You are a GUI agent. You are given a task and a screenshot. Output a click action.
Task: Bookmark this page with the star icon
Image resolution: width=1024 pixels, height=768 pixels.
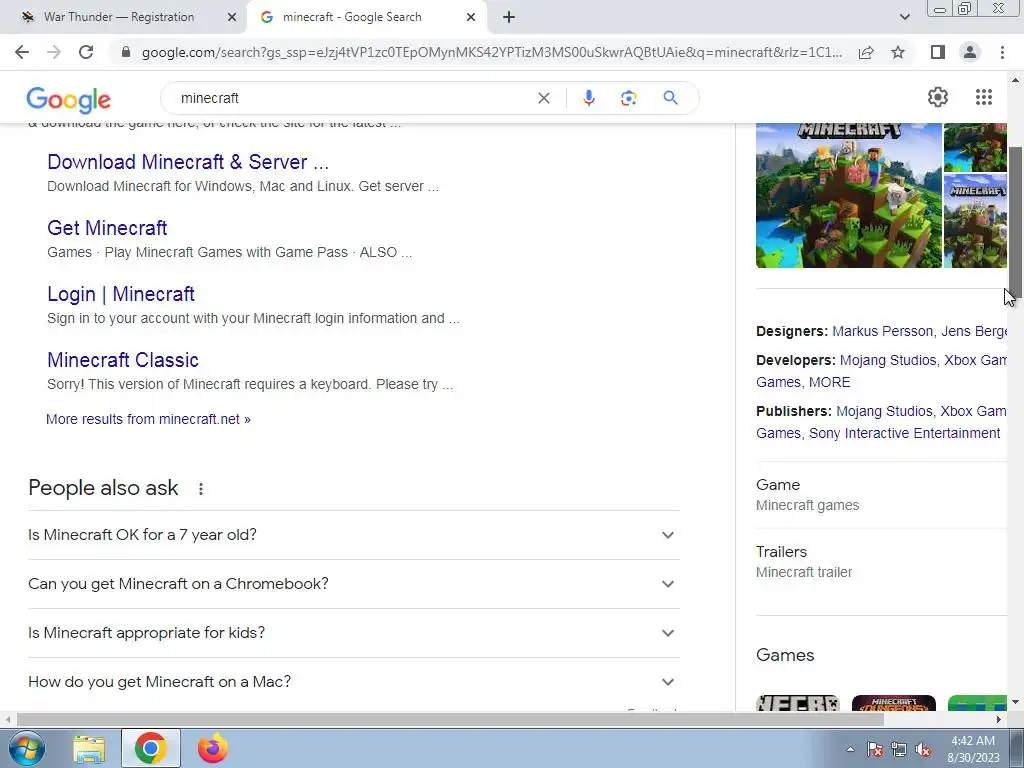tap(898, 52)
